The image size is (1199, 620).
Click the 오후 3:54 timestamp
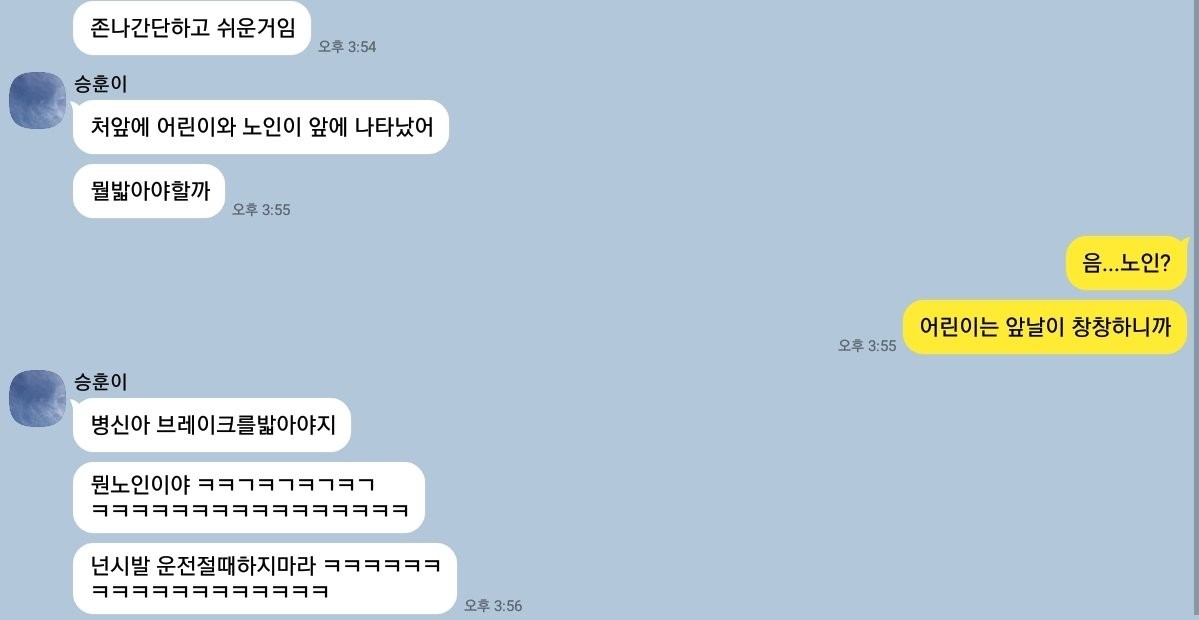[347, 47]
